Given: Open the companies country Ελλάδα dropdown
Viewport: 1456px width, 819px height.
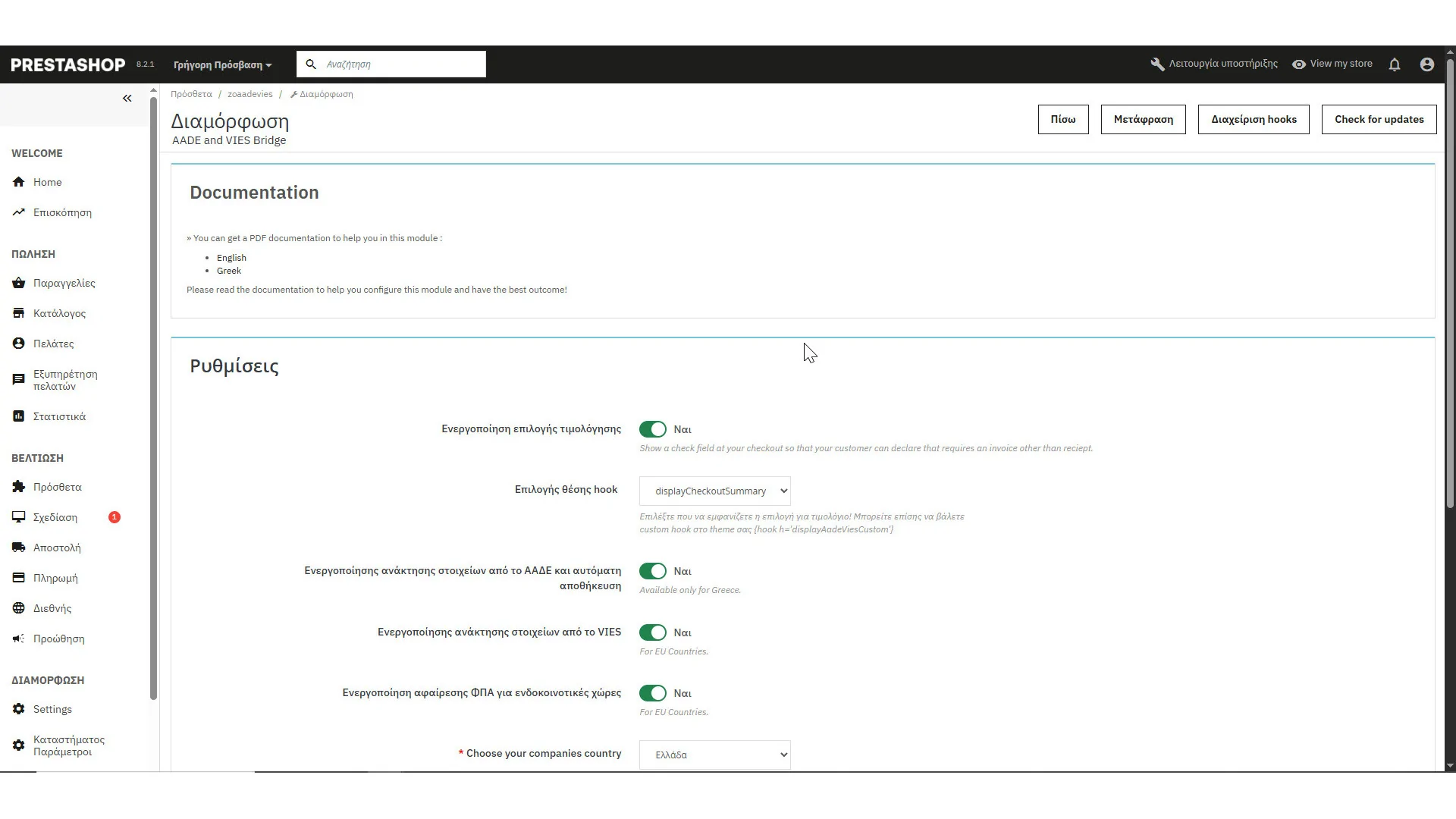Looking at the screenshot, I should click(714, 755).
